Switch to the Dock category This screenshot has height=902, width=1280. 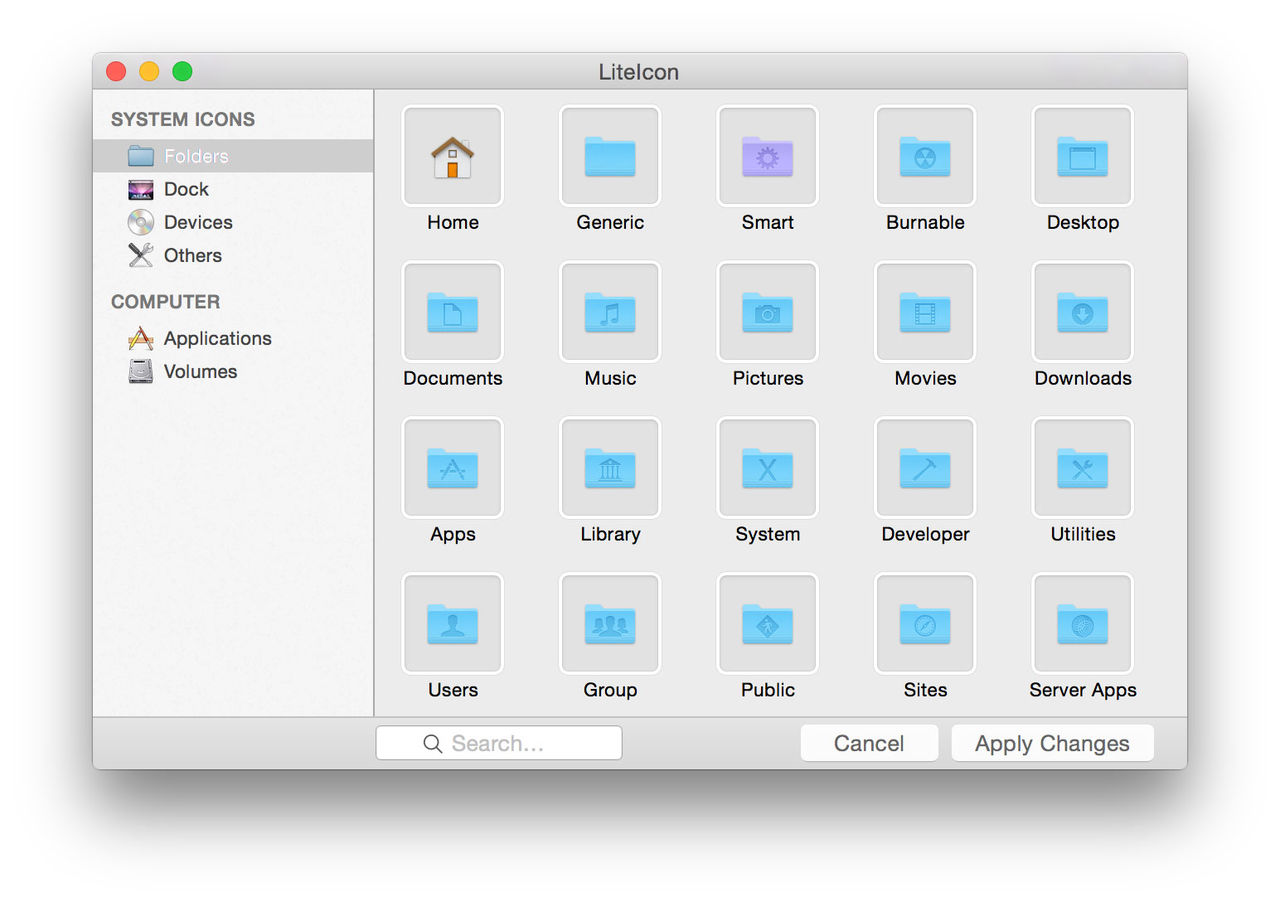[233, 189]
